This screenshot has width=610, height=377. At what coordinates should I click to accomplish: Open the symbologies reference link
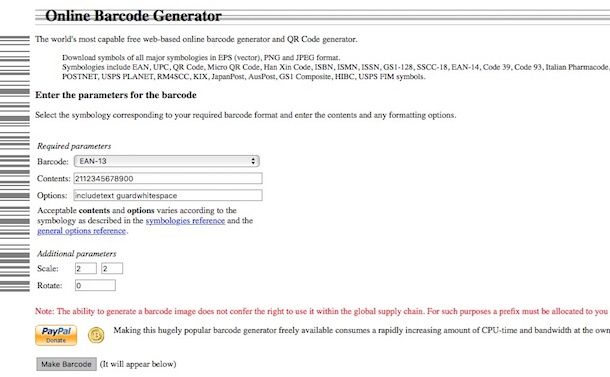point(185,221)
